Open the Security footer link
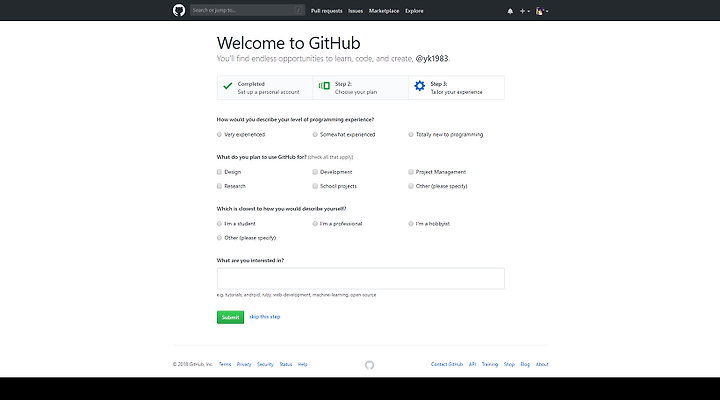This screenshot has height=400, width=720. (265, 364)
